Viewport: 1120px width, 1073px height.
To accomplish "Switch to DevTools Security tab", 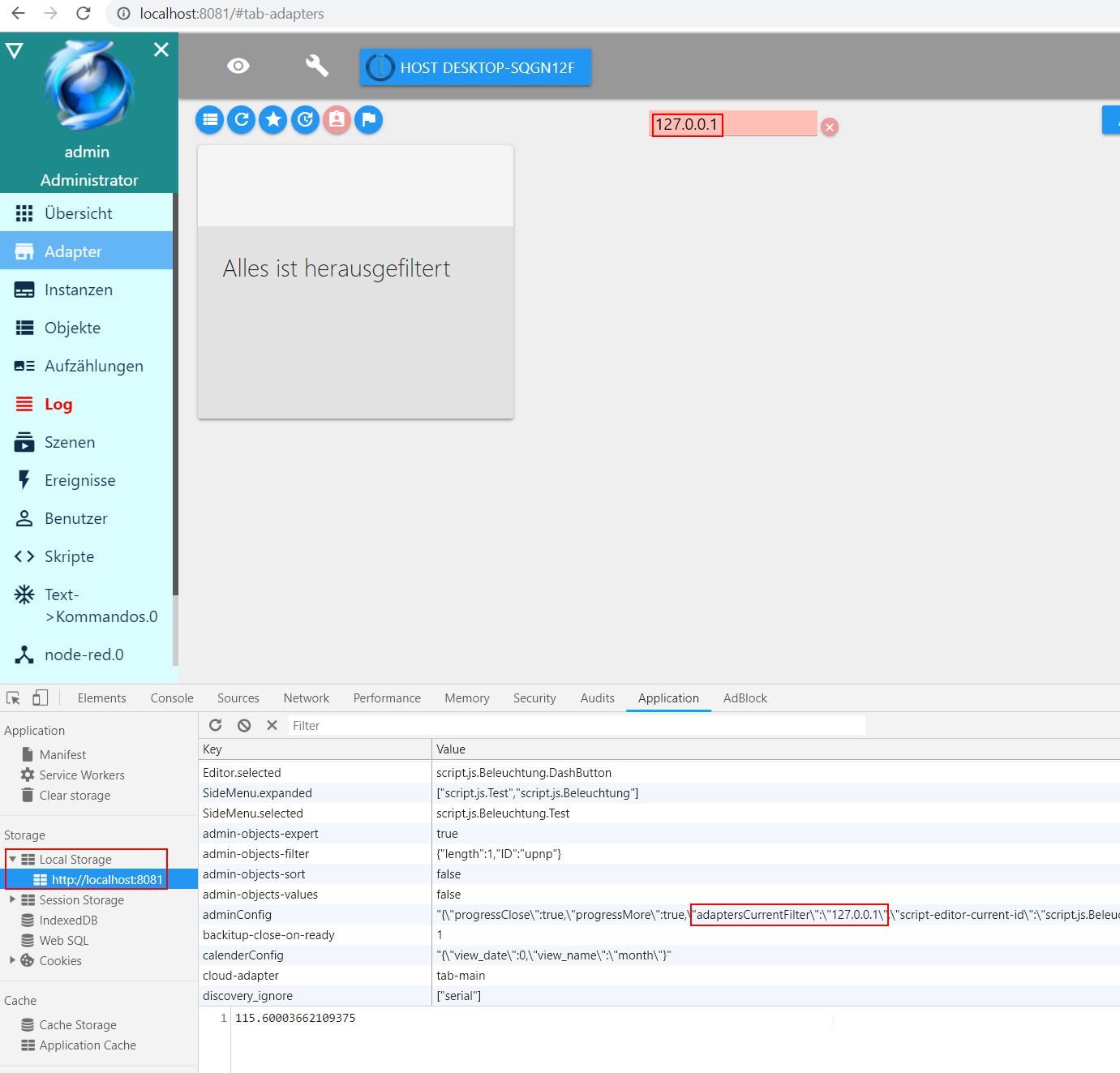I will 534,698.
